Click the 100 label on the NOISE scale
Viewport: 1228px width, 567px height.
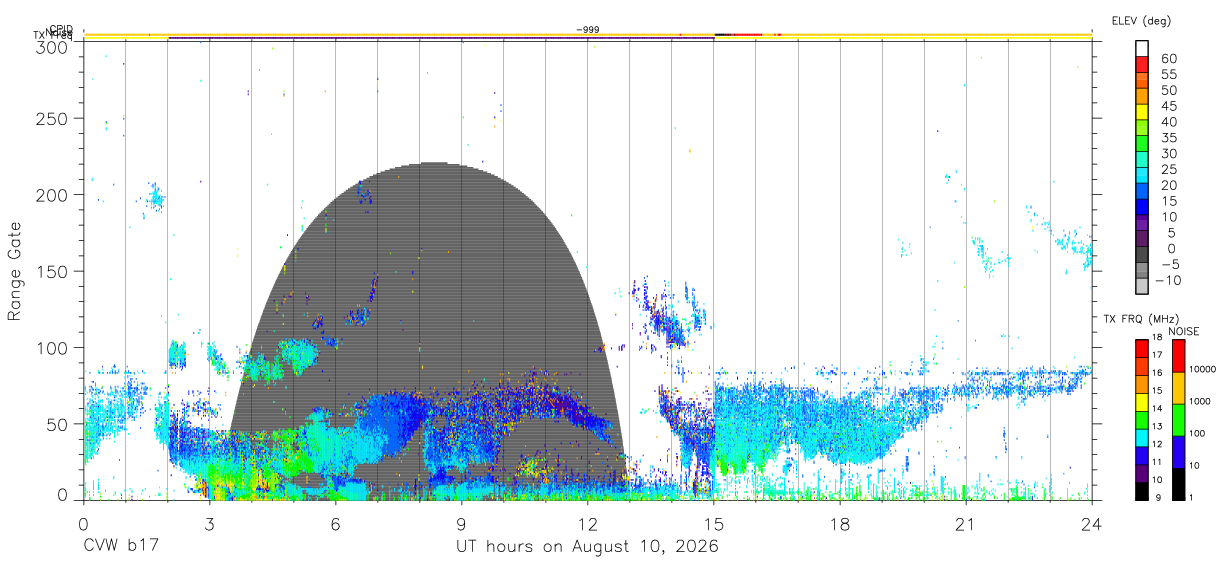pyautogui.click(x=1197, y=433)
